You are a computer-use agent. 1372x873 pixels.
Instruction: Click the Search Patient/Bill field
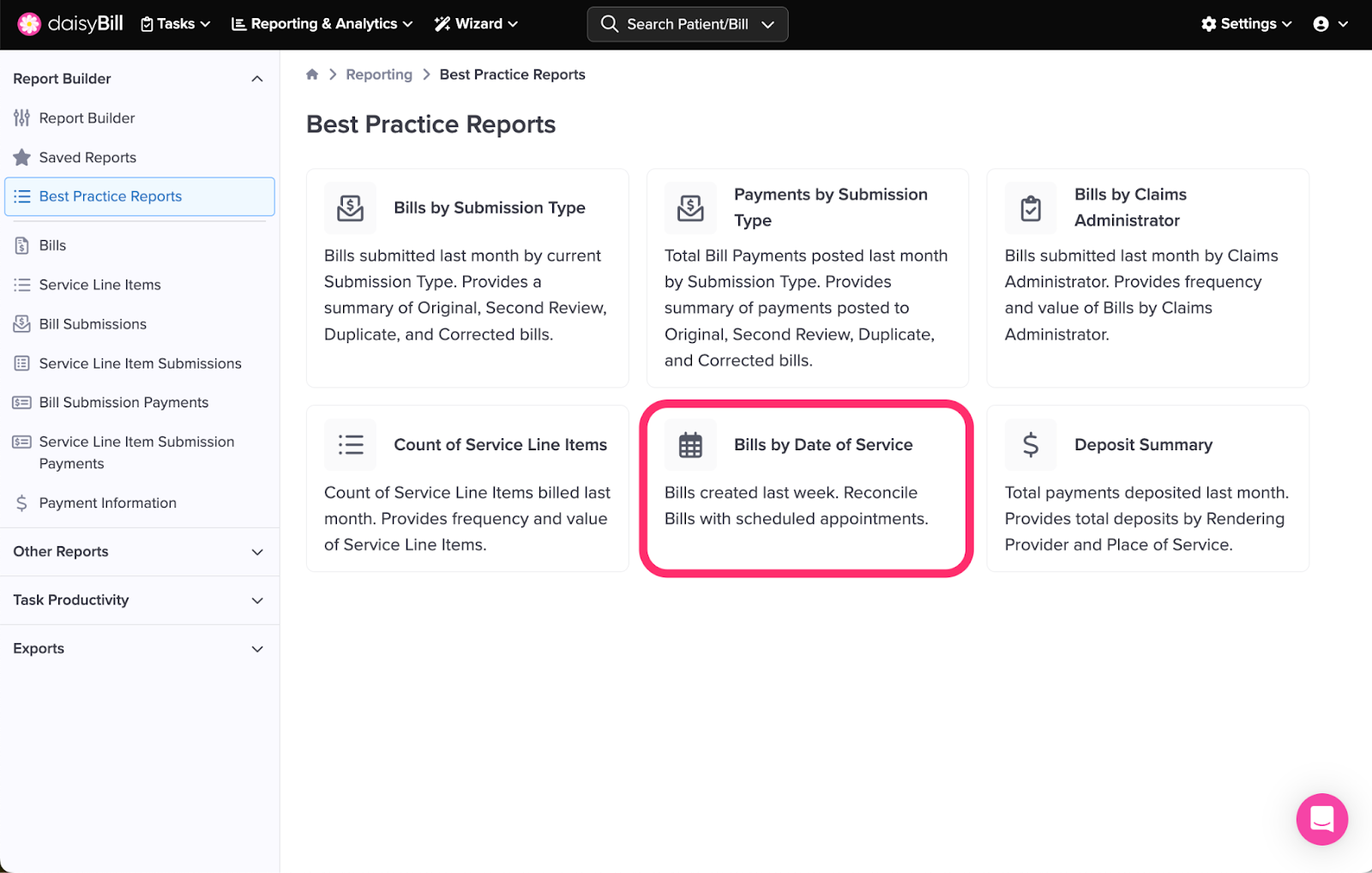tap(687, 24)
